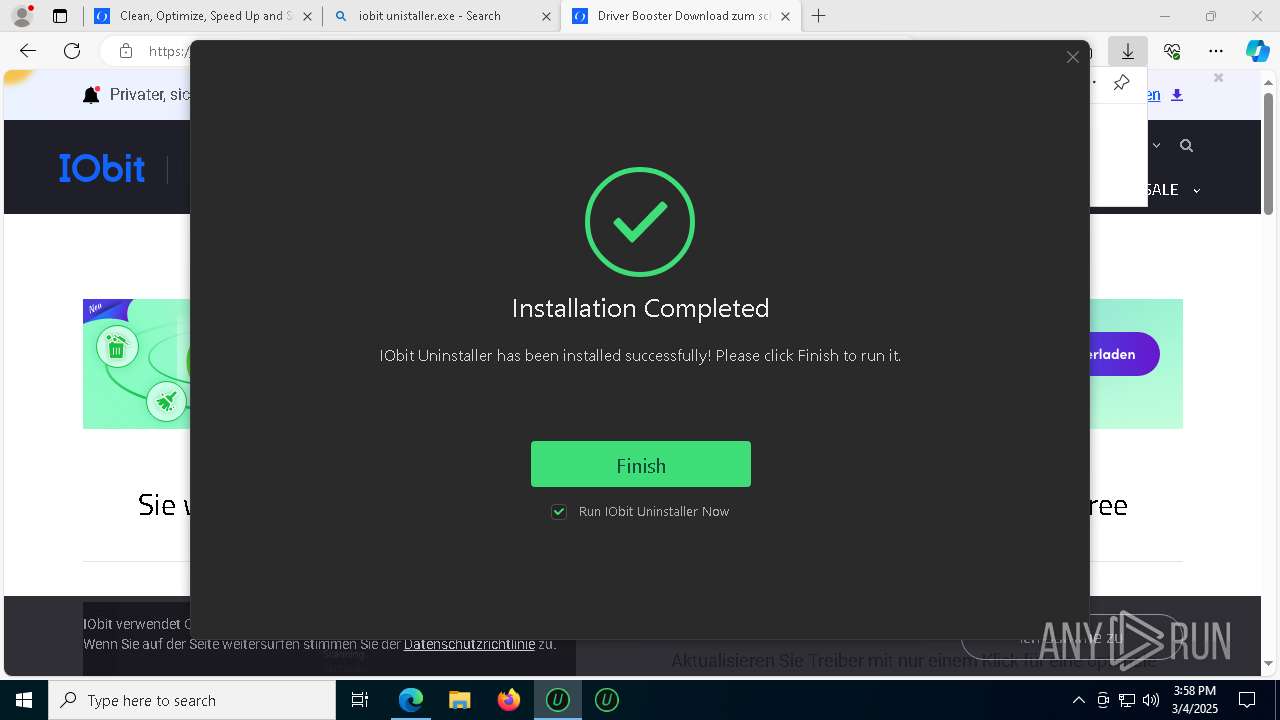Refresh the current web page

(x=72, y=51)
